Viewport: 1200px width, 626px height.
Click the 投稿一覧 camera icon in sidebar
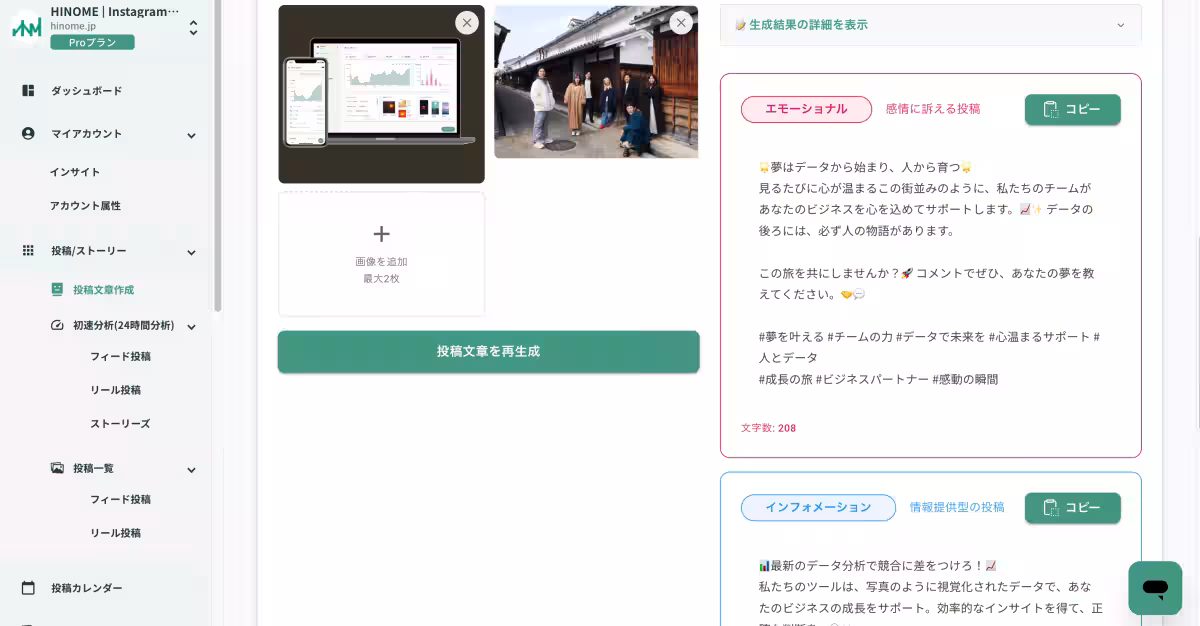tap(57, 468)
